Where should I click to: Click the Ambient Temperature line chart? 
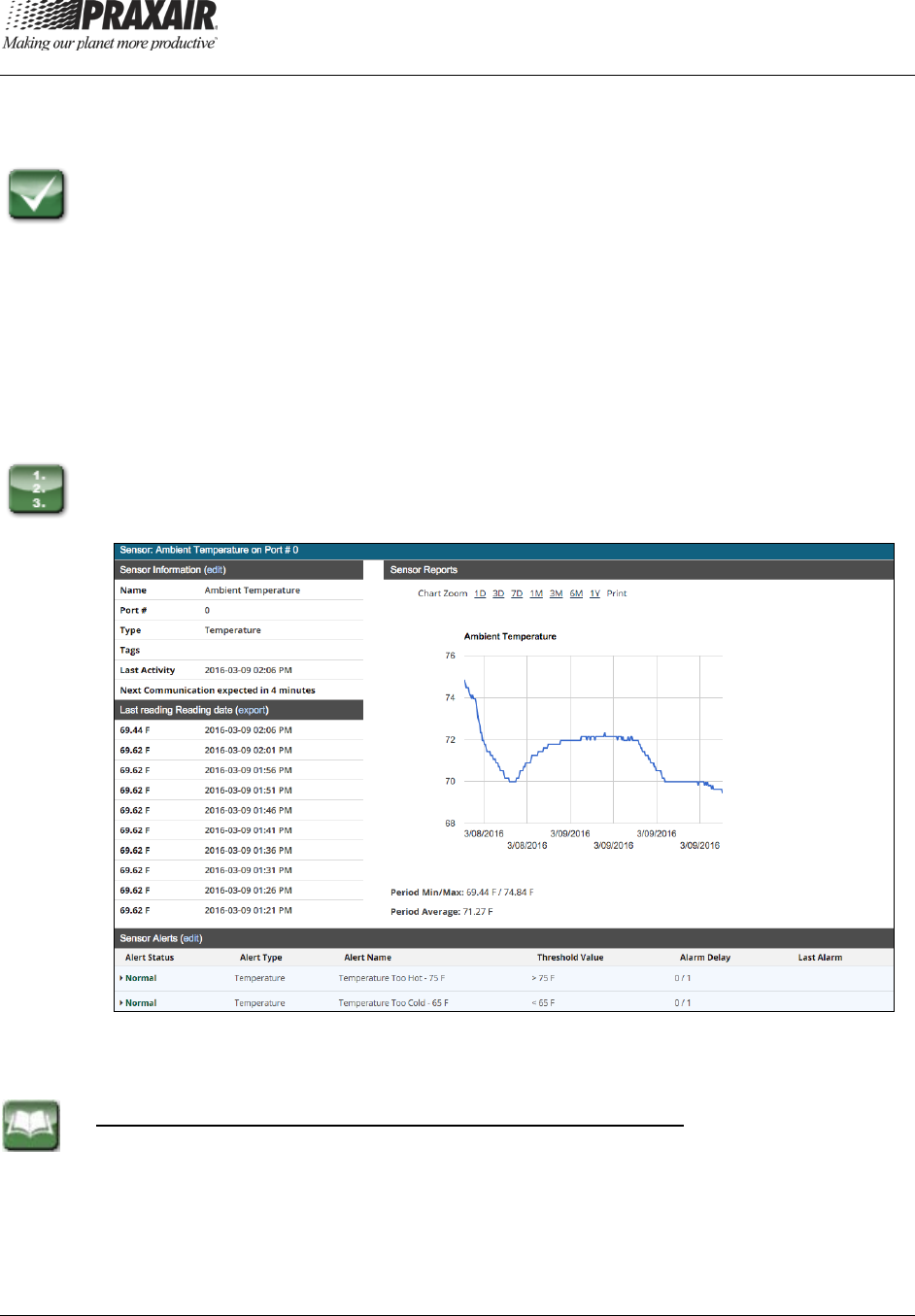point(593,740)
